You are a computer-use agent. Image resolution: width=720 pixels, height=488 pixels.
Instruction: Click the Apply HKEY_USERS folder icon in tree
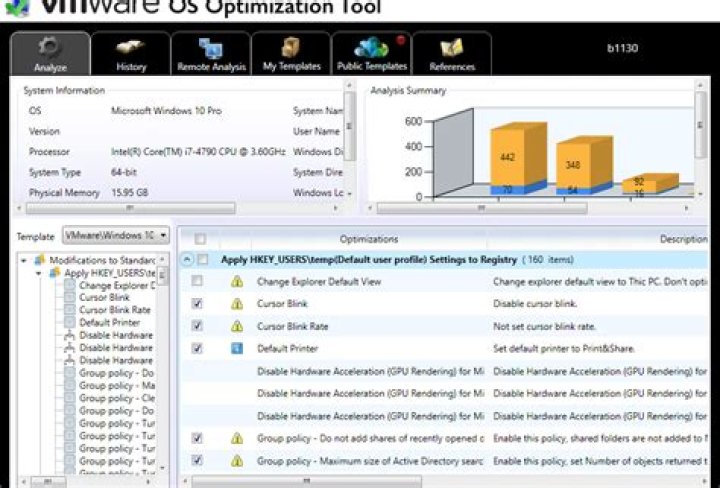(x=55, y=273)
